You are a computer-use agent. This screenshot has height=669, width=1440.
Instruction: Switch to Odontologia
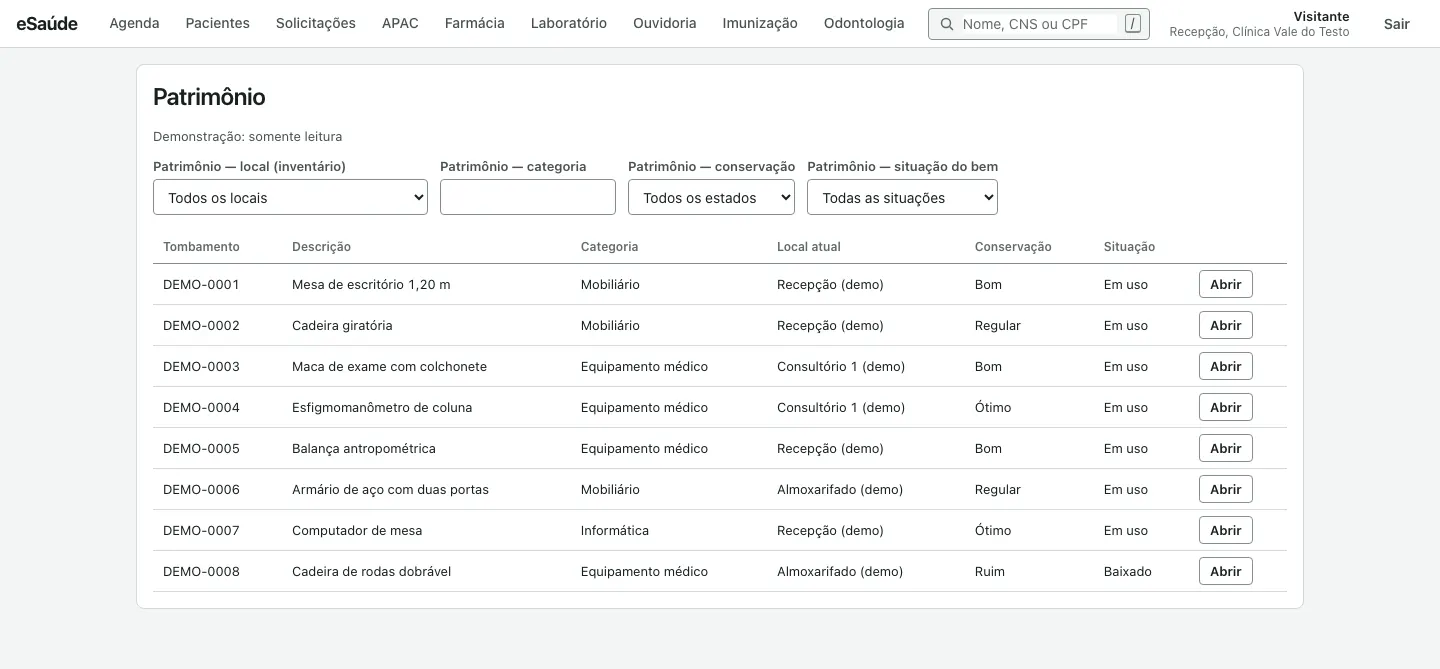(x=864, y=23)
